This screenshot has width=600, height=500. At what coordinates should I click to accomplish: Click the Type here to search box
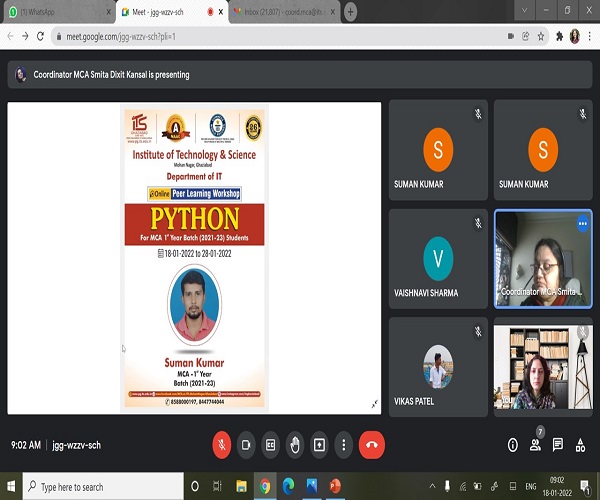103,486
